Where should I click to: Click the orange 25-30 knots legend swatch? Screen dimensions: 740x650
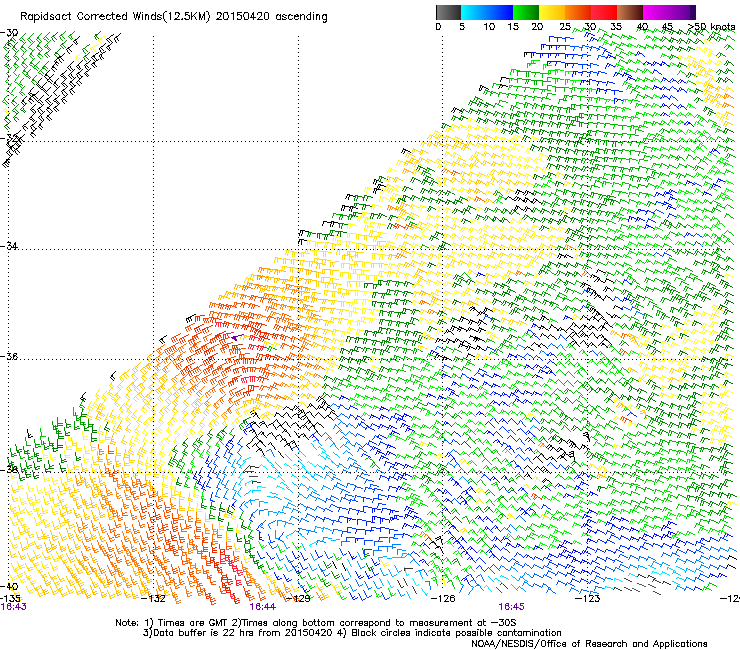(x=578, y=12)
